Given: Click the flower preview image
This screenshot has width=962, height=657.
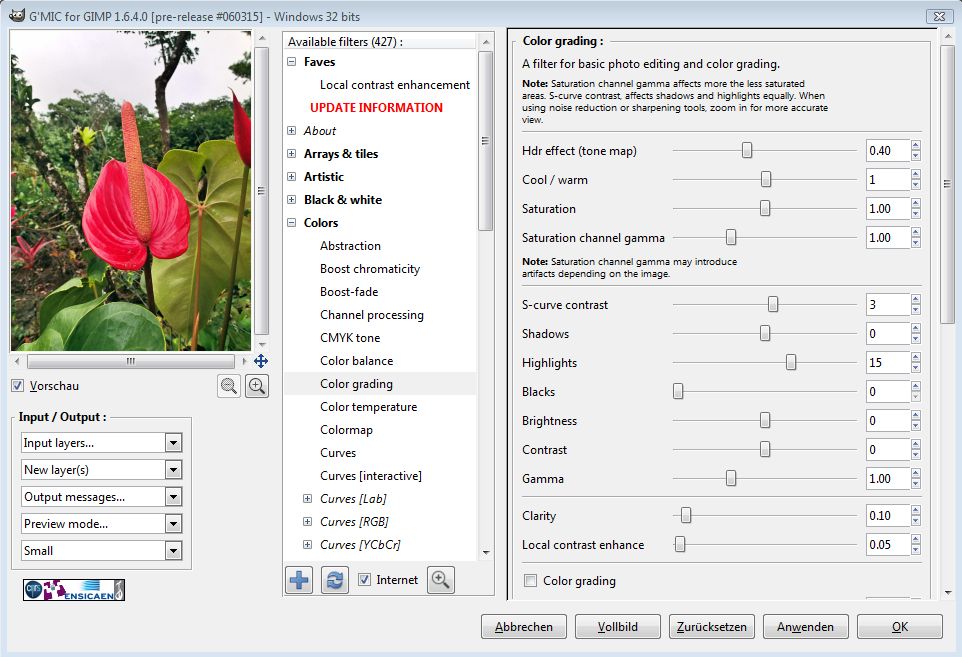Looking at the screenshot, I should pos(131,191).
